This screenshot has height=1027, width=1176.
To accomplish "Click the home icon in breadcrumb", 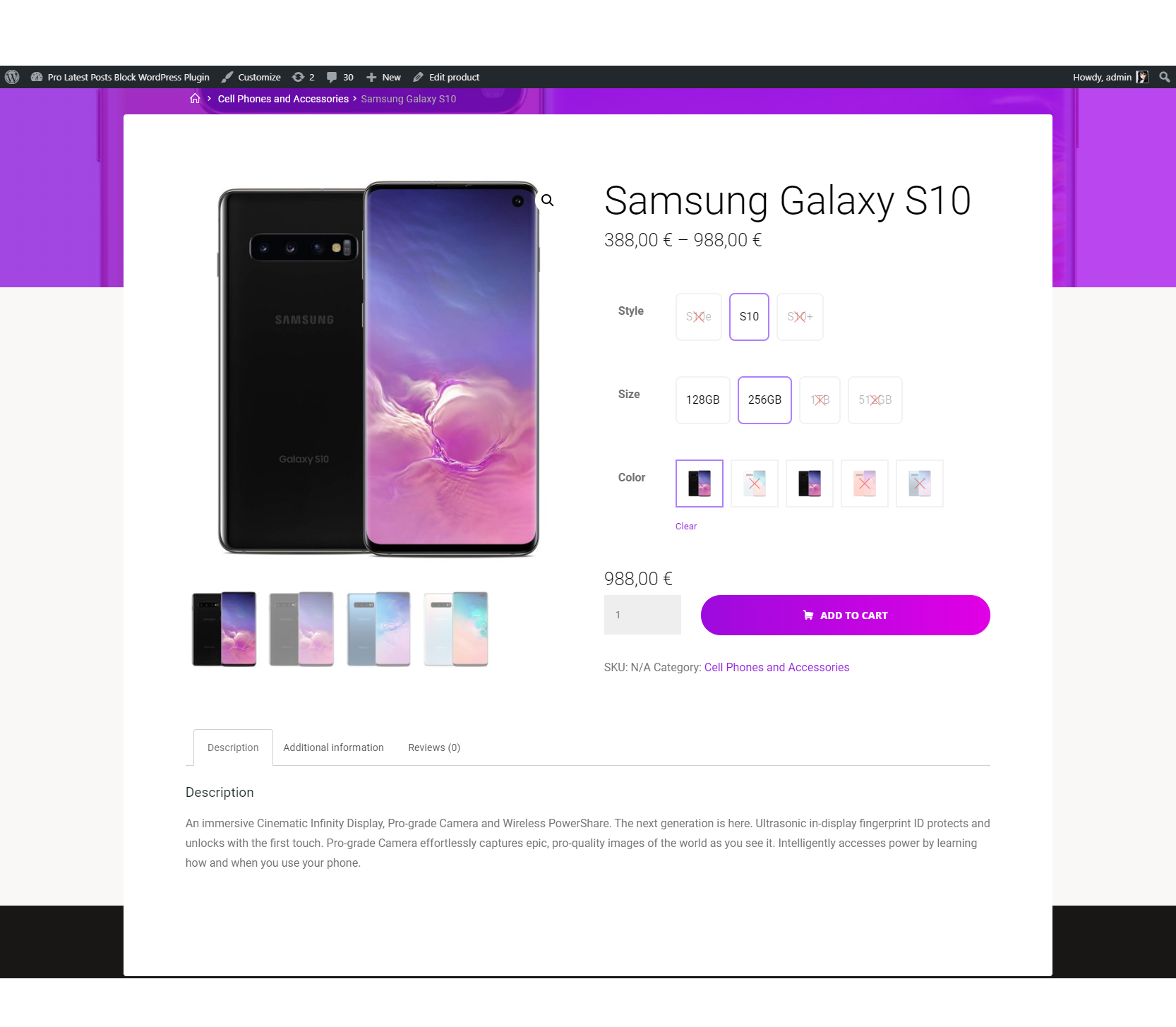I will pos(195,99).
